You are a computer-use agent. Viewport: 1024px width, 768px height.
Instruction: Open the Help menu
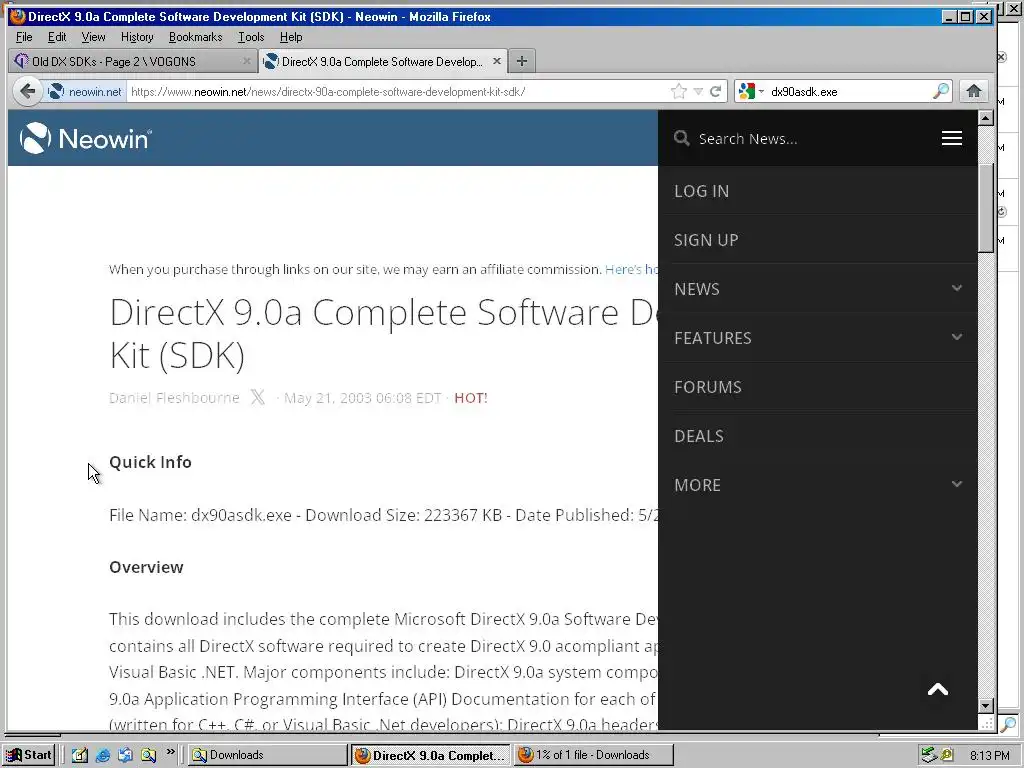point(291,37)
